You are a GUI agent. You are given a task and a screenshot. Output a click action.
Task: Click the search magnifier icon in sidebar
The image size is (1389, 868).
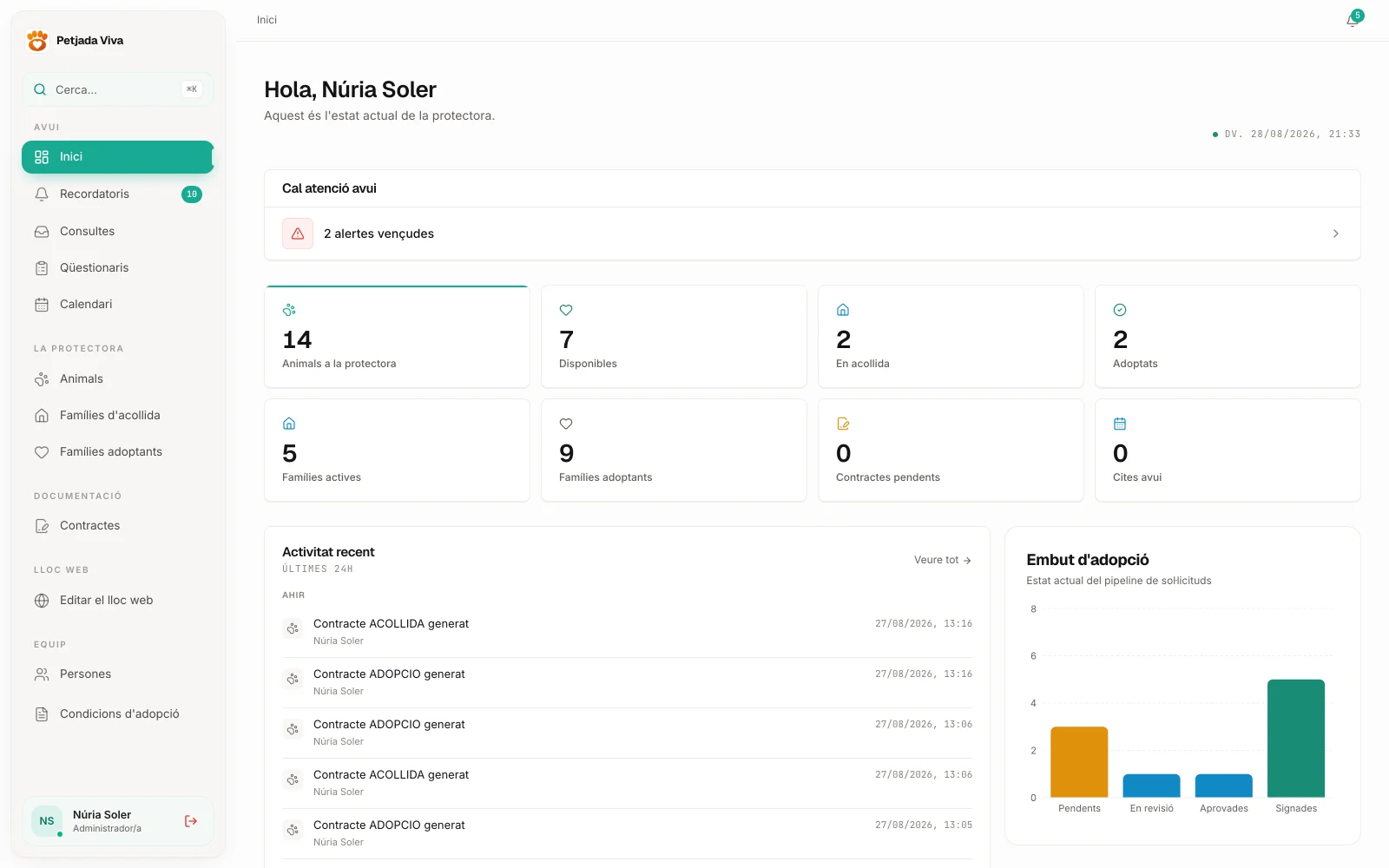pos(40,89)
